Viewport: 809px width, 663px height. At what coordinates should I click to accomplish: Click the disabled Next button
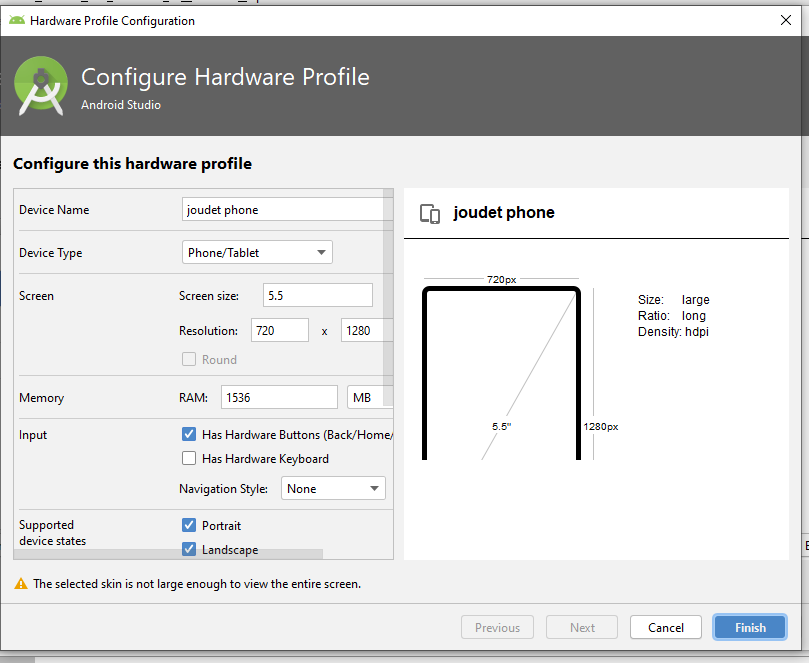coord(582,627)
